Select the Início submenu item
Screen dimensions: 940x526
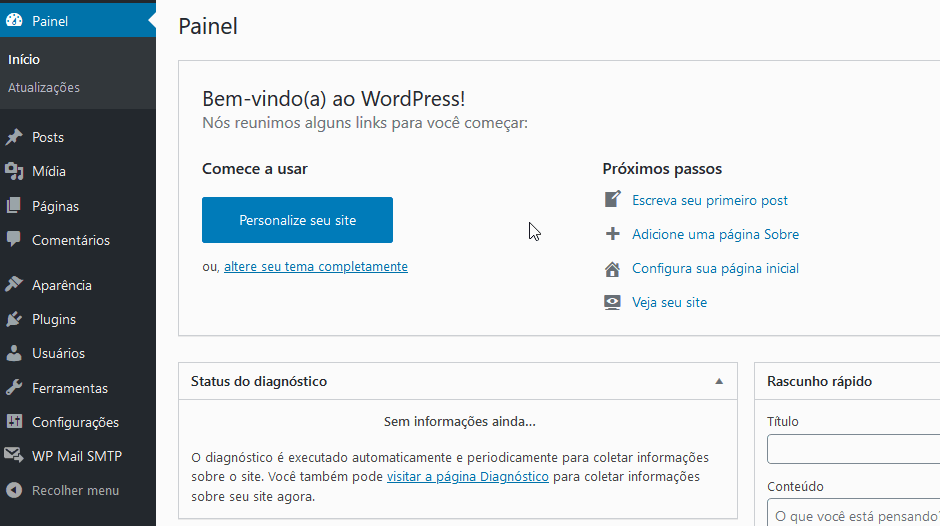(x=24, y=59)
